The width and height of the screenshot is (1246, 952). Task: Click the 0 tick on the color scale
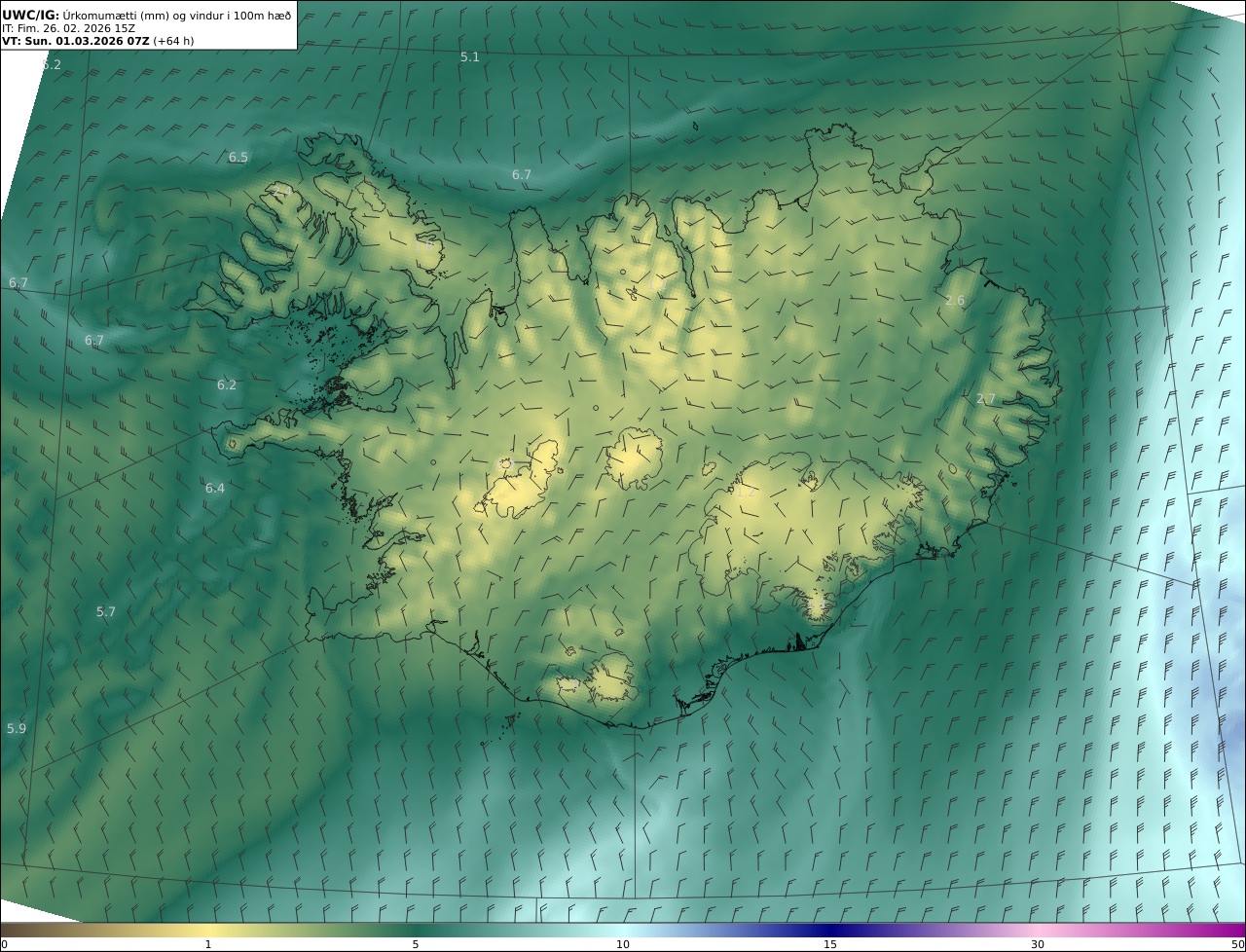tap(4, 944)
